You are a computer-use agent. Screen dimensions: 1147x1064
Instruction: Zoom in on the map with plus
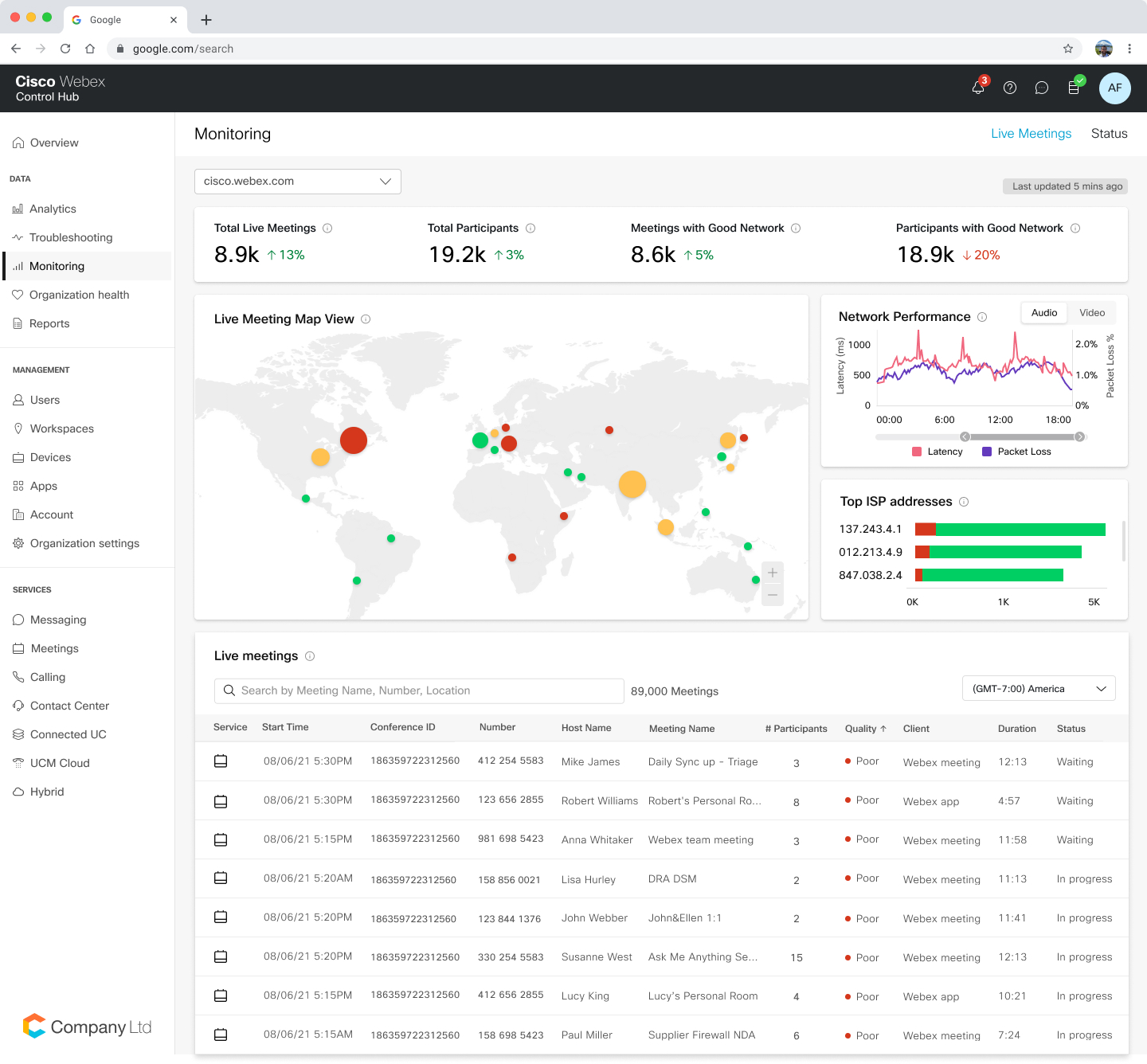(x=772, y=573)
